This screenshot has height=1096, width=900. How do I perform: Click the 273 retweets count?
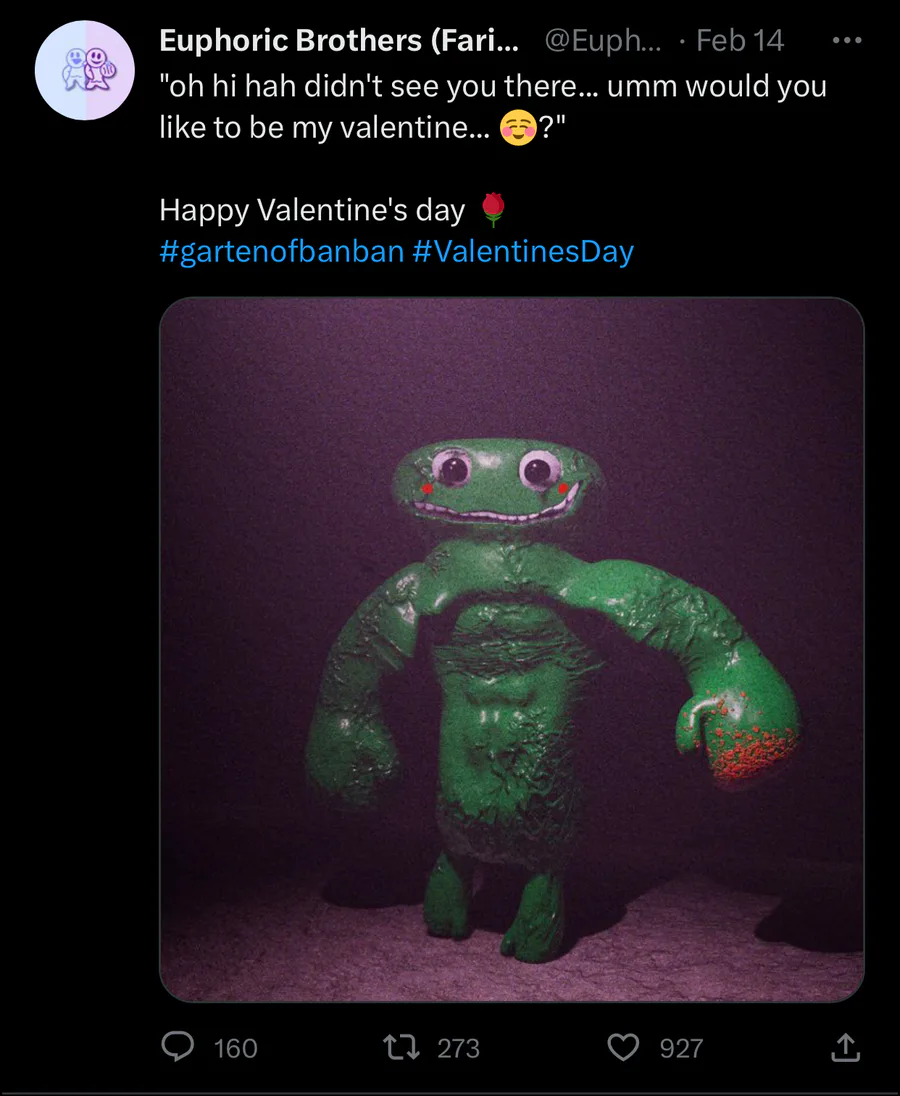point(459,1048)
